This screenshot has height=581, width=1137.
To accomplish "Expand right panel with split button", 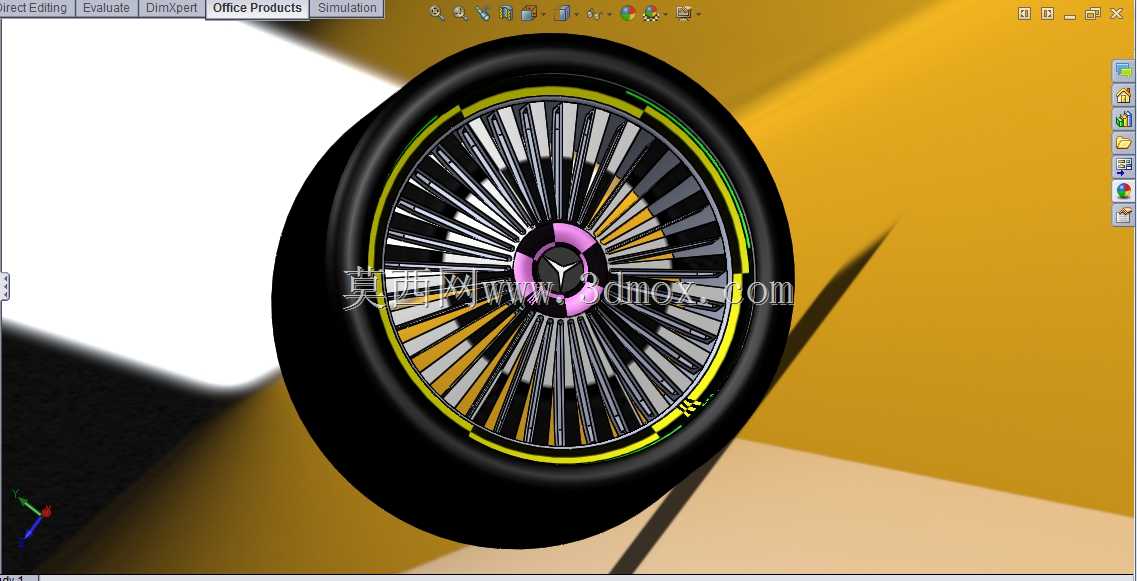I will 1047,14.
